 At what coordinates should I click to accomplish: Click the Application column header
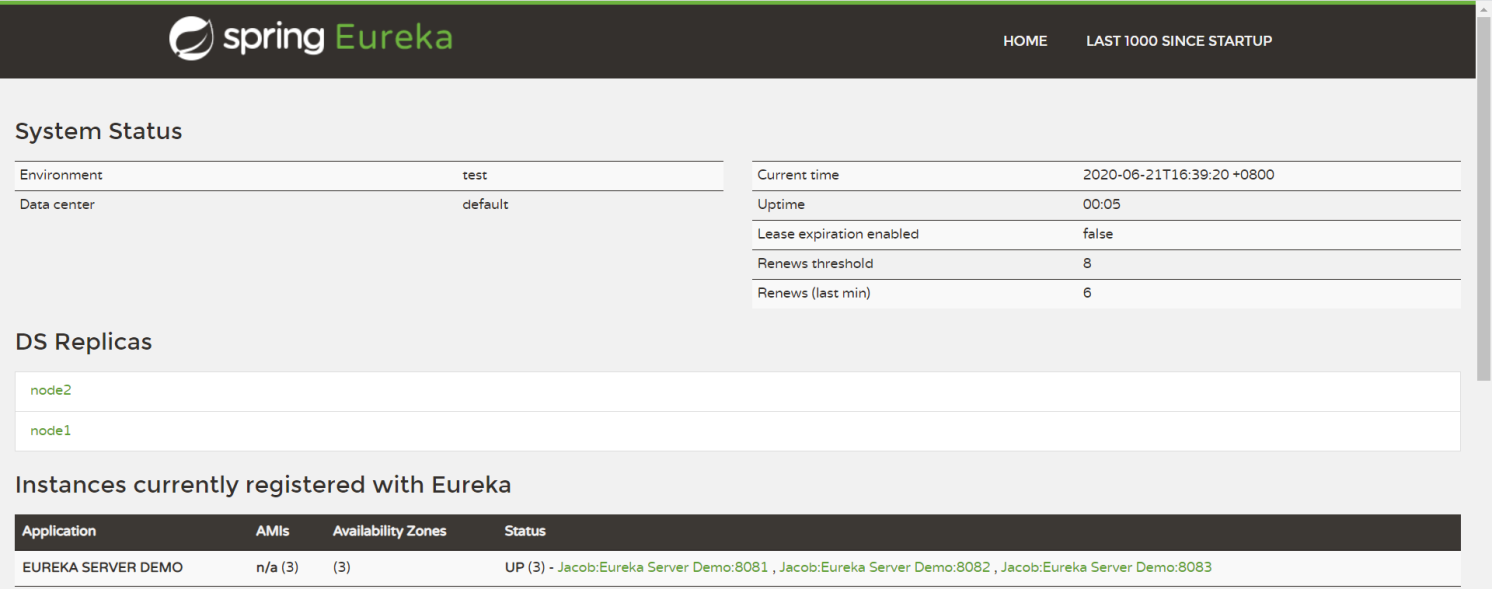click(x=59, y=531)
